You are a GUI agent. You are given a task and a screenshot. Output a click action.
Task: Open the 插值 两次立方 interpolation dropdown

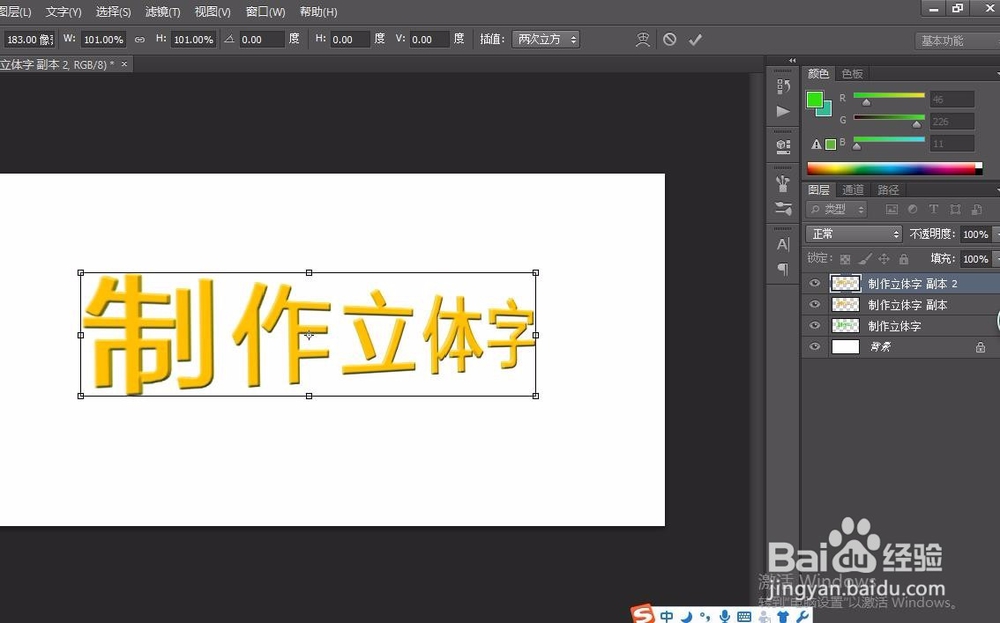[x=546, y=40]
